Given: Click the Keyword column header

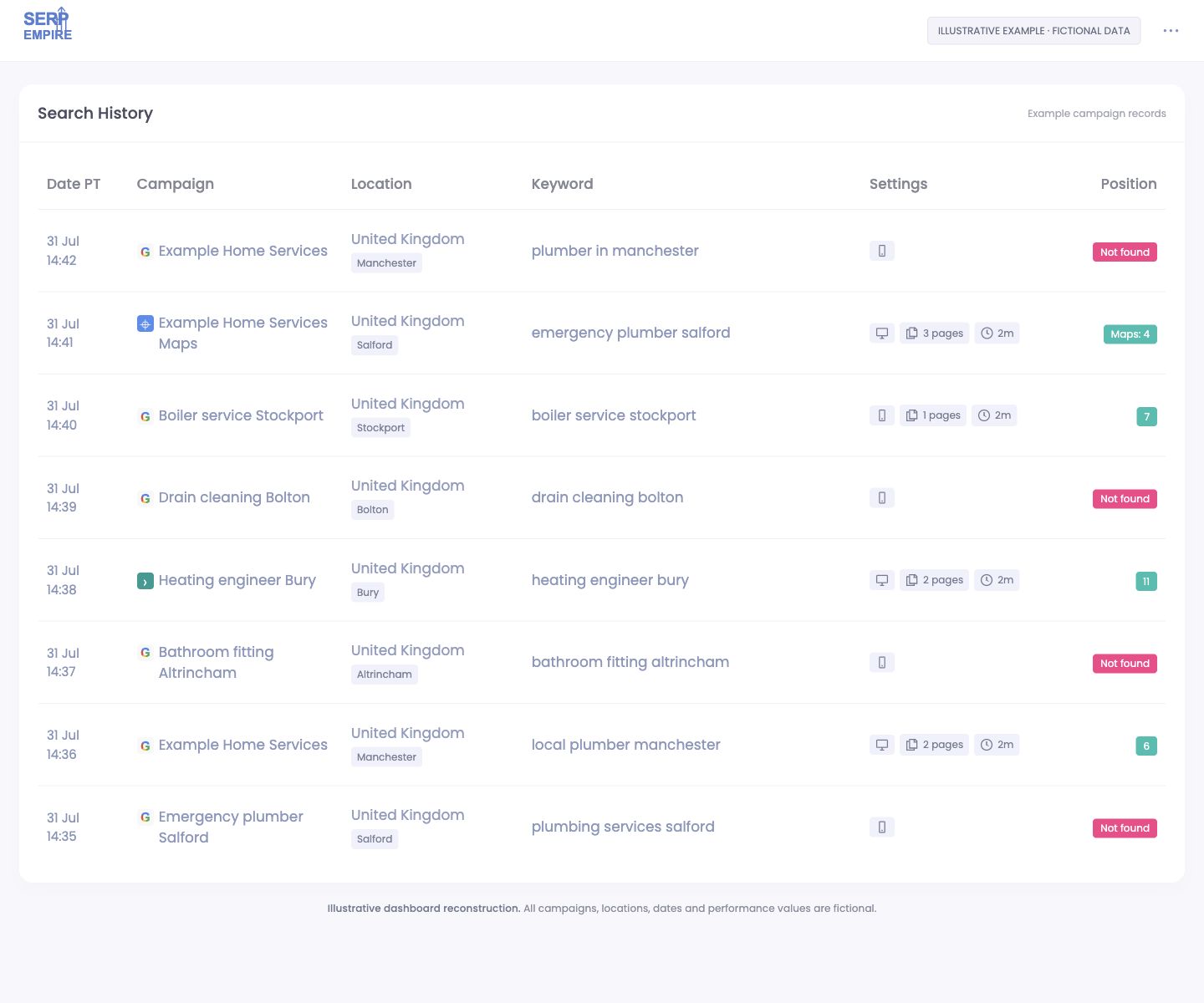Looking at the screenshot, I should [x=562, y=184].
